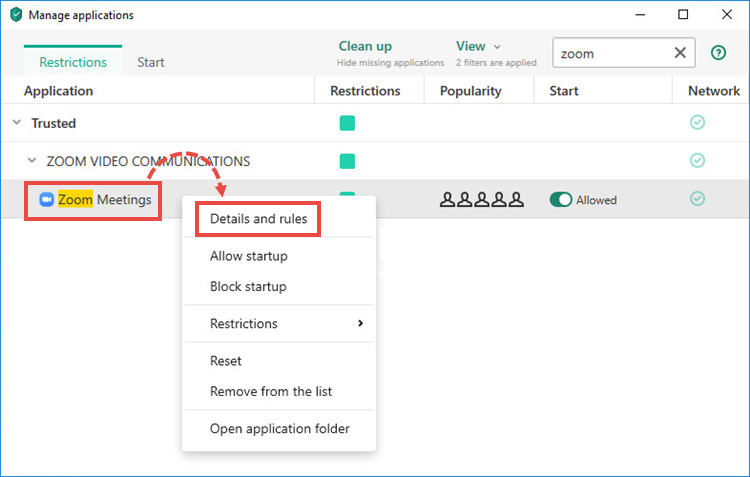The height and width of the screenshot is (477, 750).
Task: Select Remove from the list
Action: [x=271, y=391]
